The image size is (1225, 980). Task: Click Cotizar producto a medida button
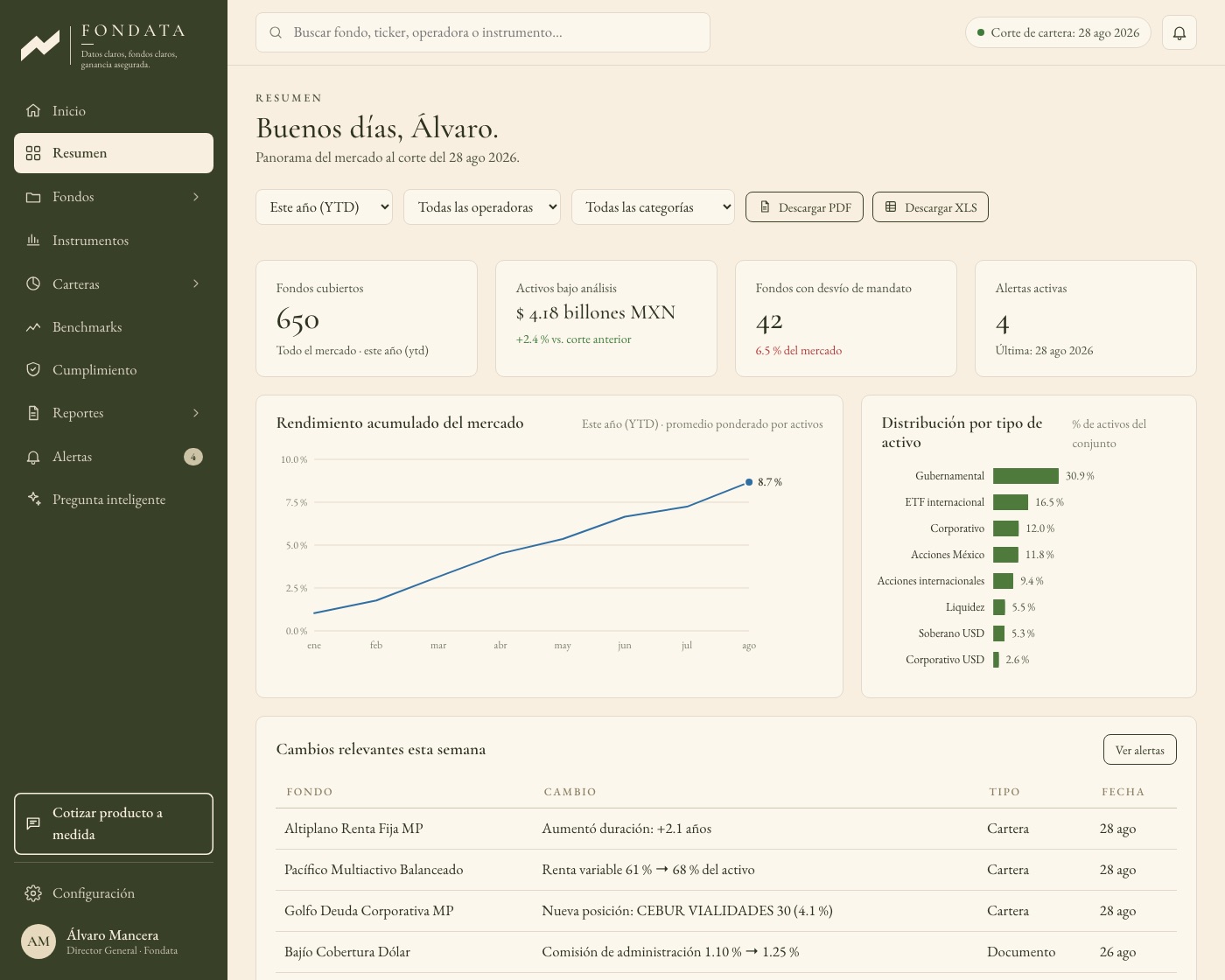pyautogui.click(x=114, y=823)
